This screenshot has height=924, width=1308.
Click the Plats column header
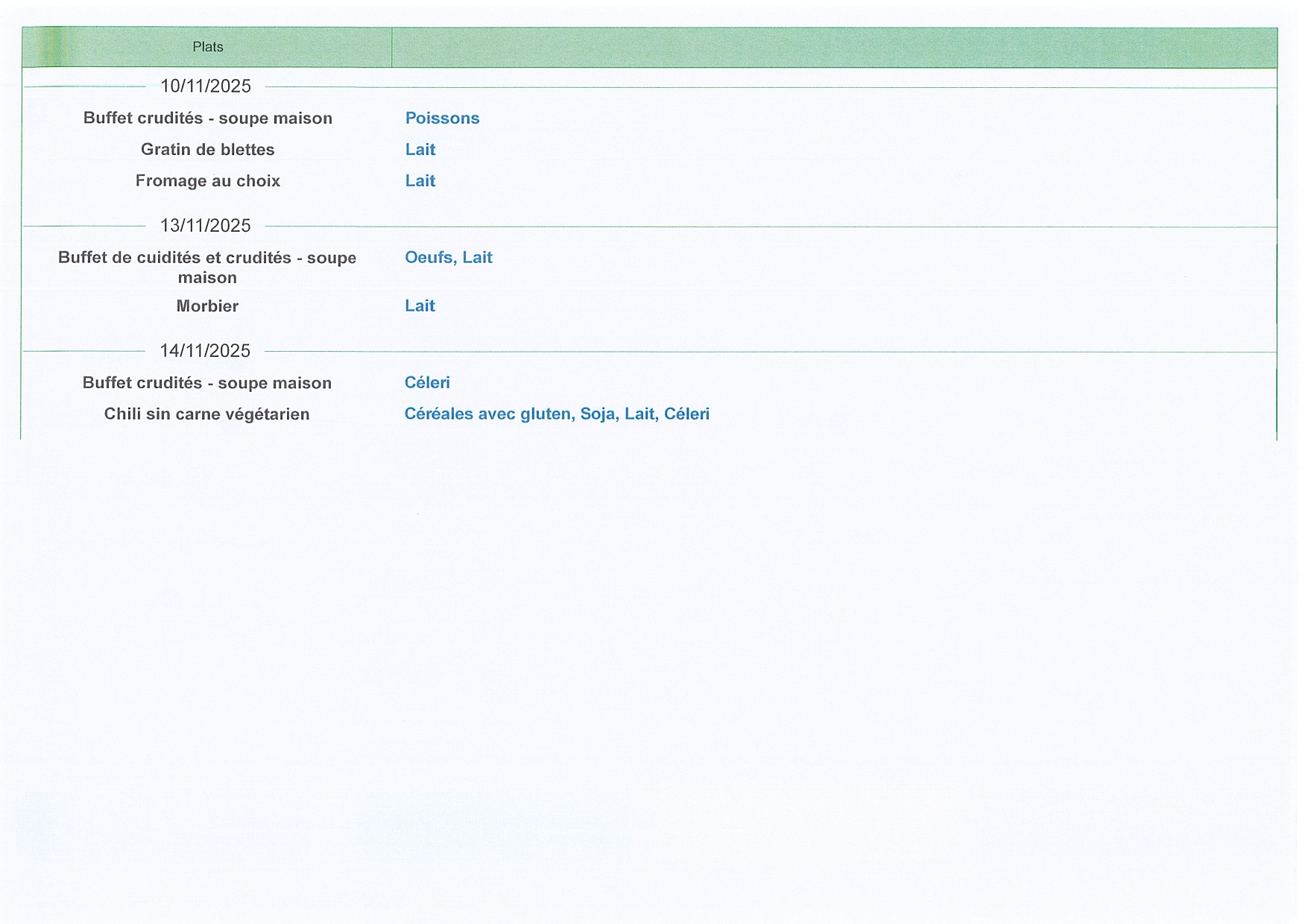pos(207,47)
